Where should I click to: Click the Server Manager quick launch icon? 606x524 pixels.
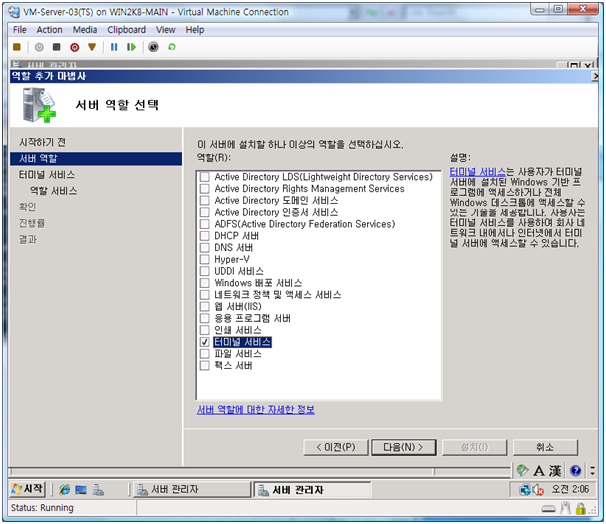[98, 490]
